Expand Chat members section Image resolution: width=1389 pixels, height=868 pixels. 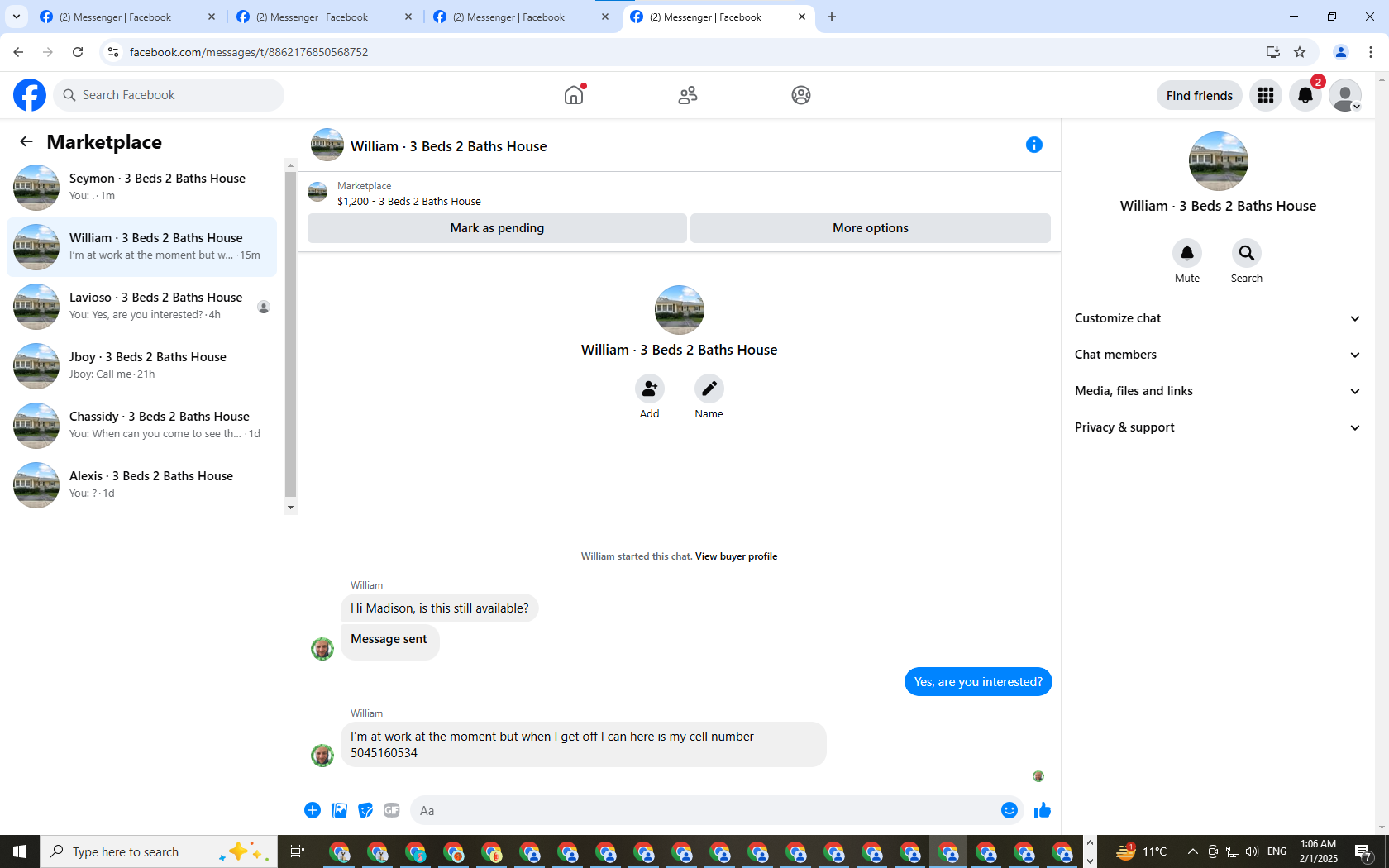pos(1217,355)
